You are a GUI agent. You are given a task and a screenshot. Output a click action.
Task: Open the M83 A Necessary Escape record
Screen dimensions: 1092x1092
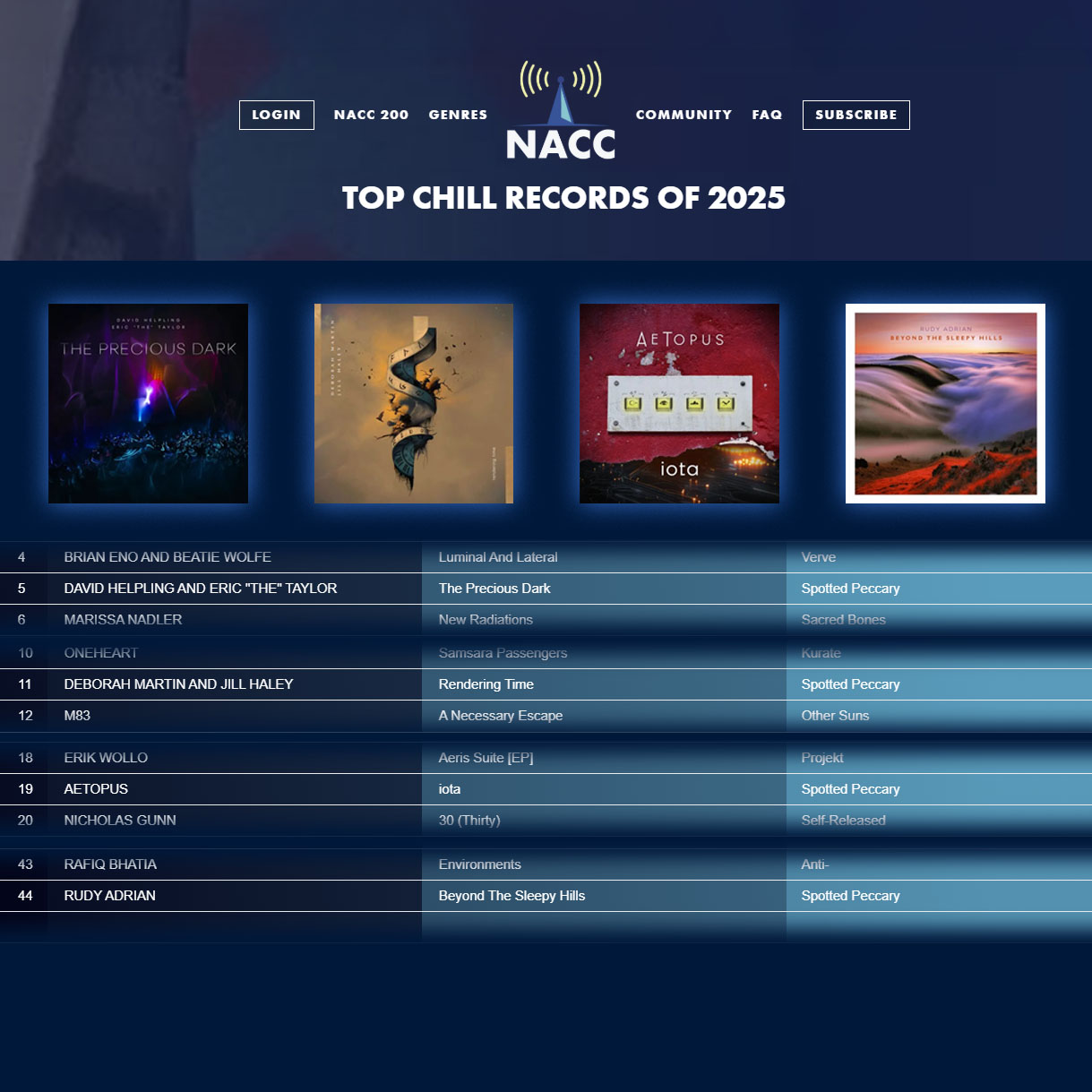click(x=500, y=716)
